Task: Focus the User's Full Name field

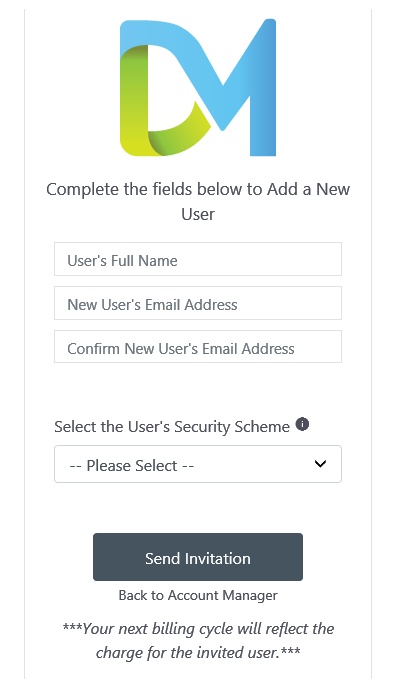Action: pyautogui.click(x=198, y=259)
